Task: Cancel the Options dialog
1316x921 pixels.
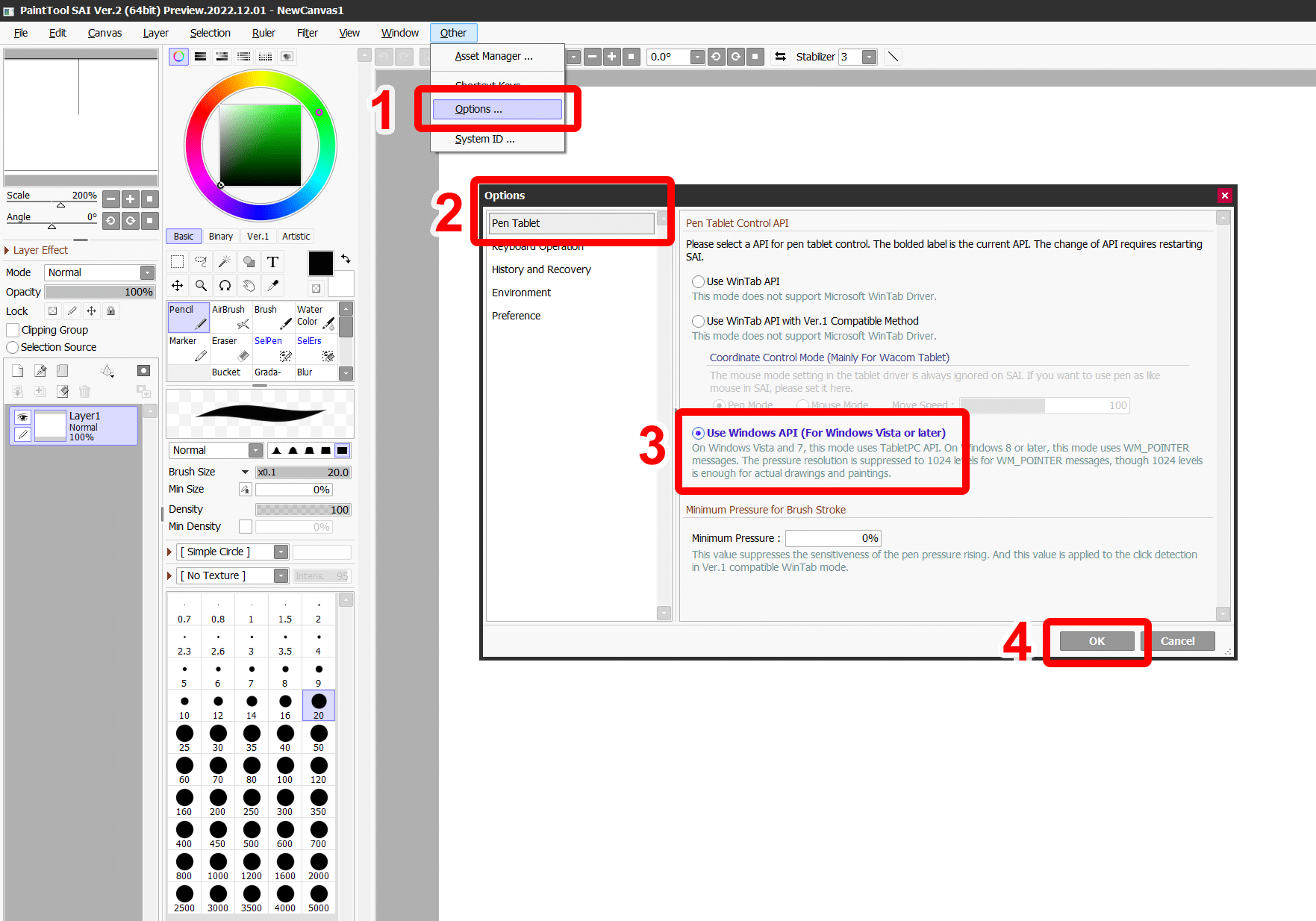Action: pos(1177,641)
